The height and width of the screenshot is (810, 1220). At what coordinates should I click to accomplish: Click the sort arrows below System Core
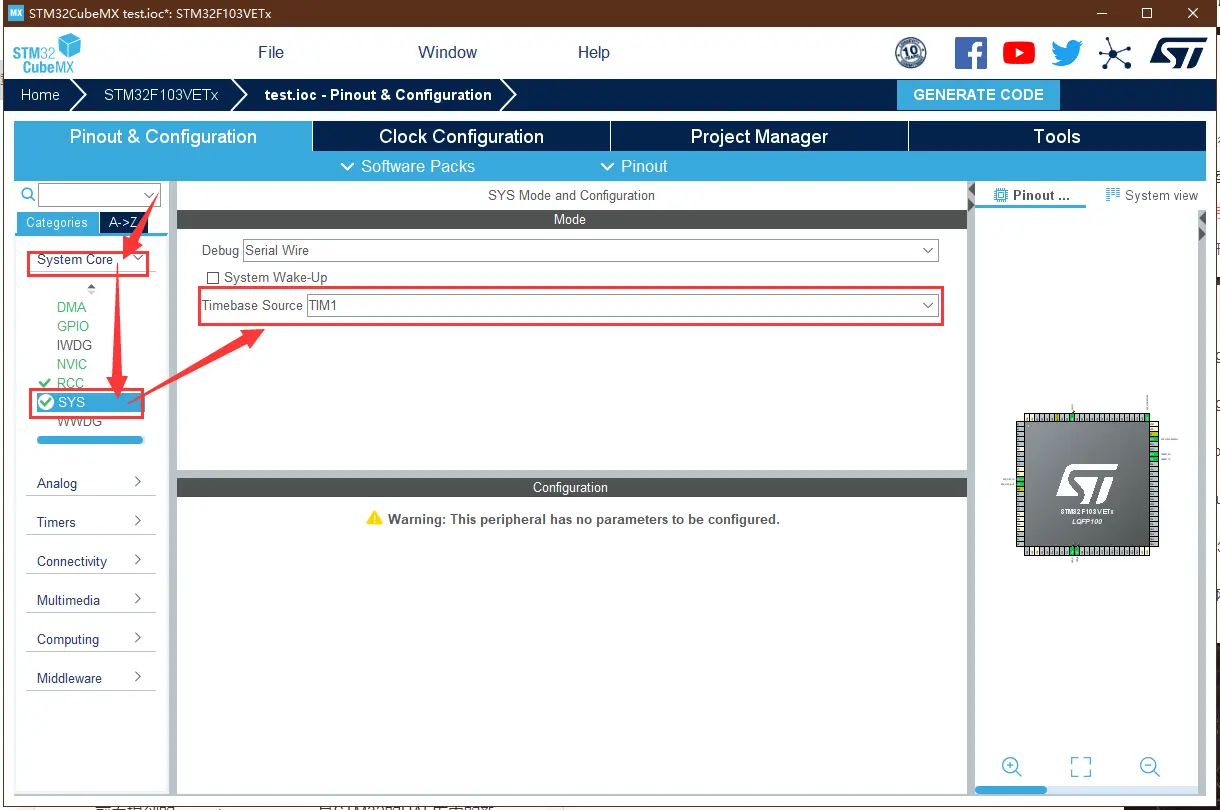click(91, 288)
